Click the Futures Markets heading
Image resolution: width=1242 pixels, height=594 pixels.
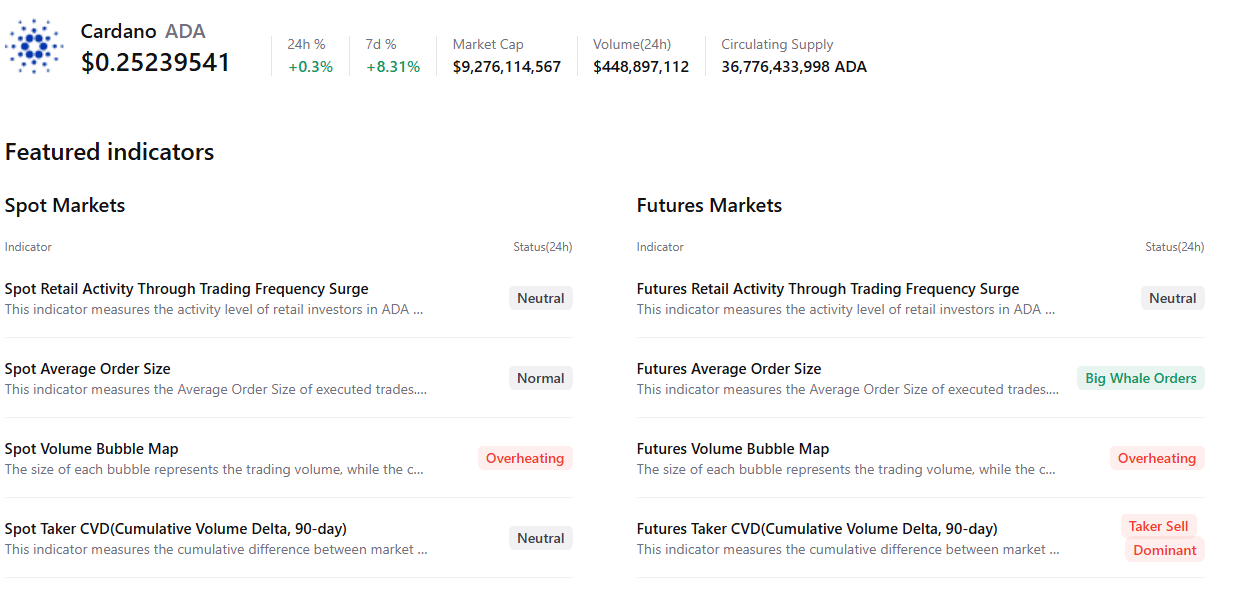(x=709, y=205)
